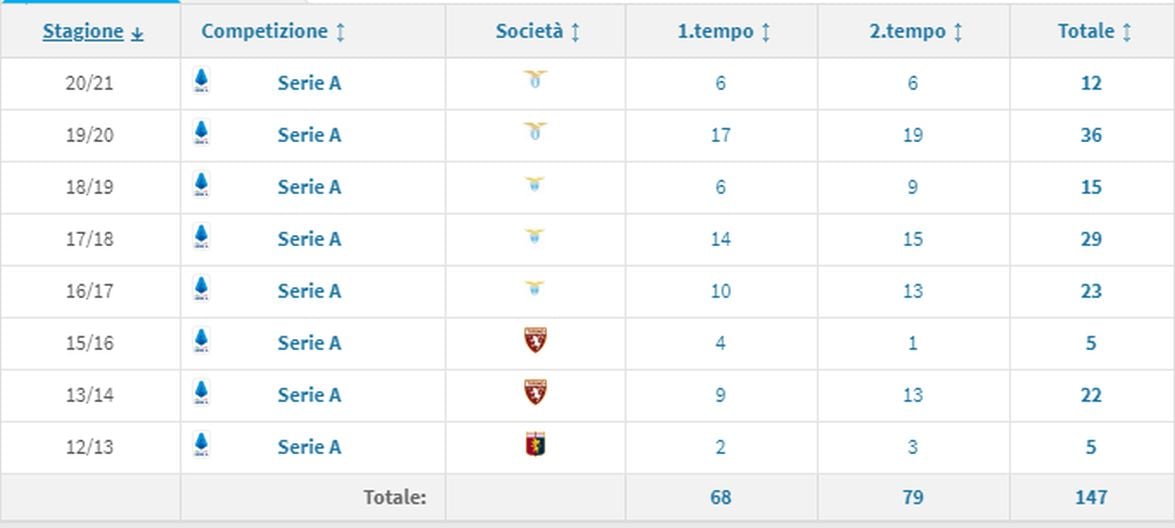Open the Serie A link for 12/13

click(309, 447)
